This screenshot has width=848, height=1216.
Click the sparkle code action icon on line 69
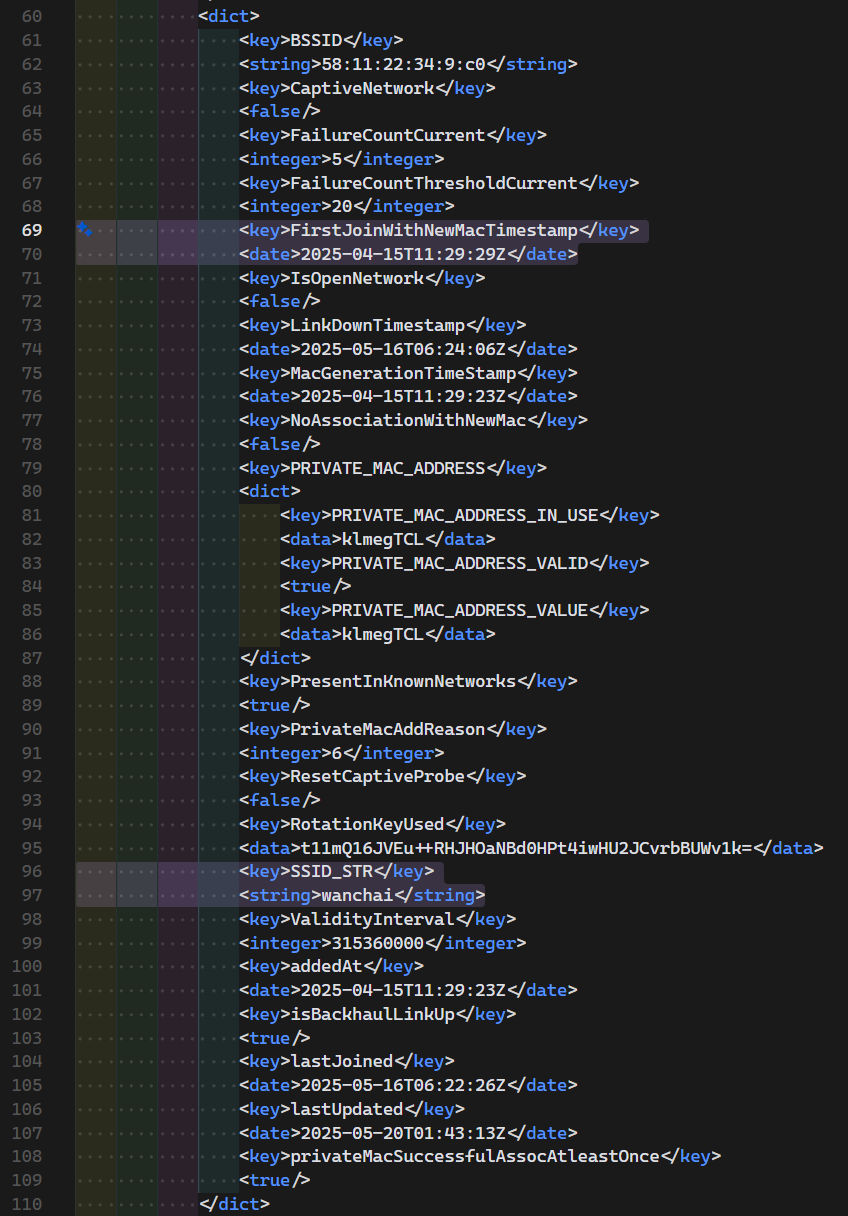pos(86,230)
